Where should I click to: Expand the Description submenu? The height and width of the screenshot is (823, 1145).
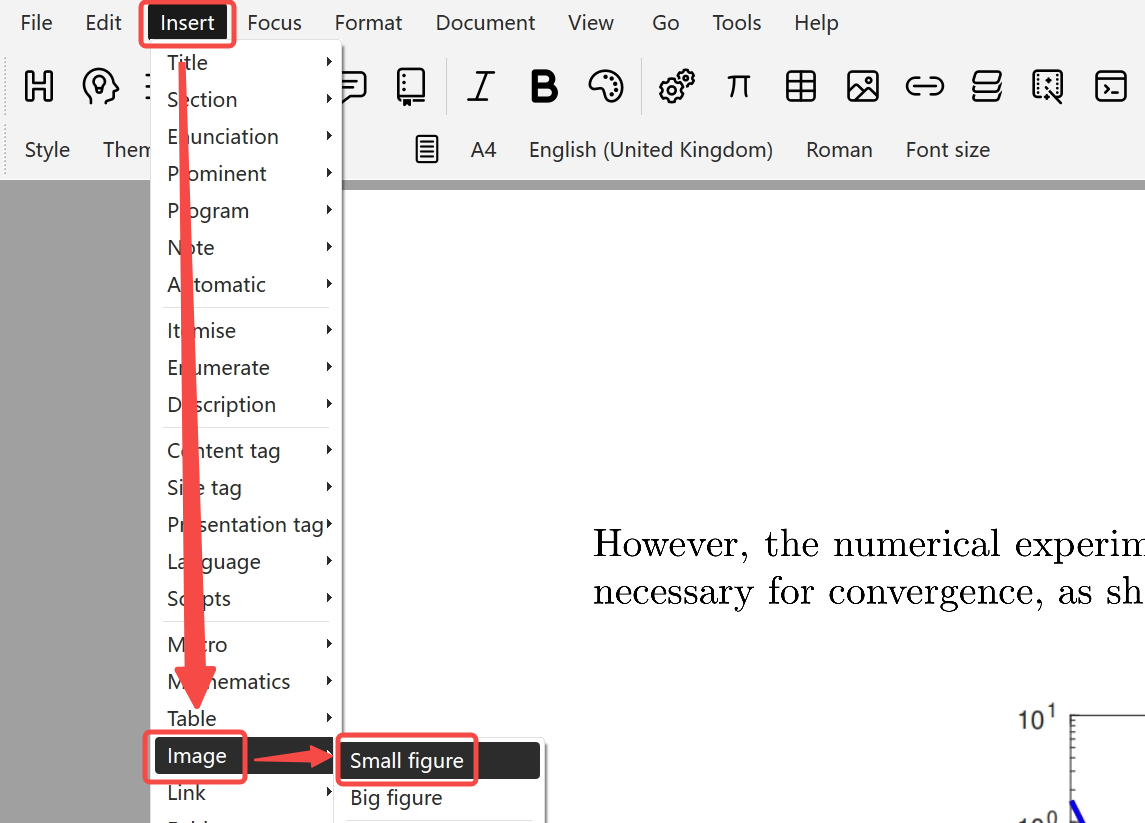point(247,405)
